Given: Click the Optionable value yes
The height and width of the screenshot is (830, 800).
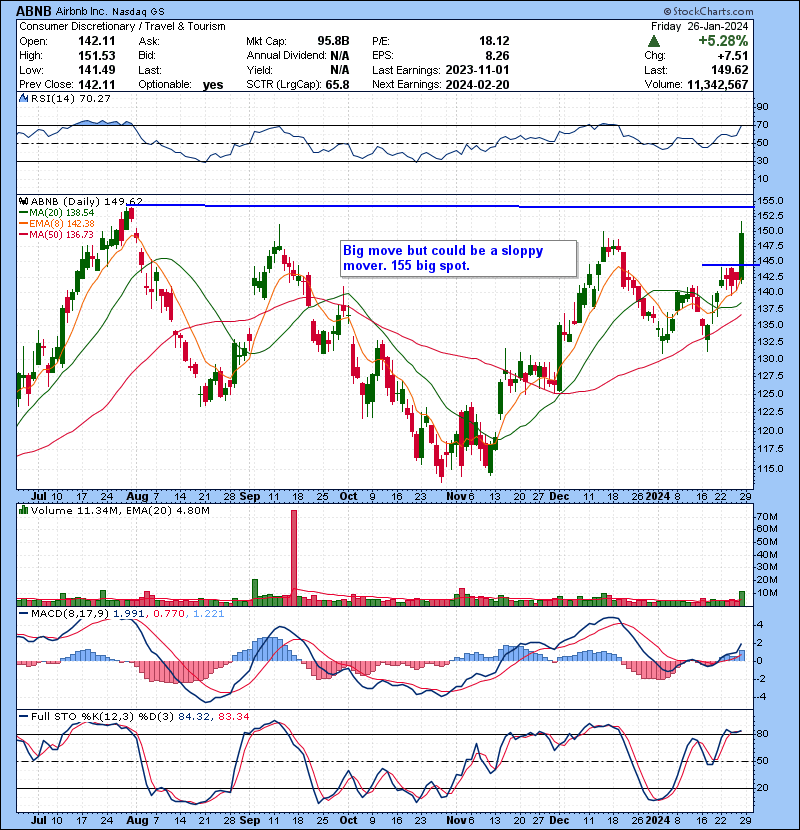Looking at the screenshot, I should (213, 85).
